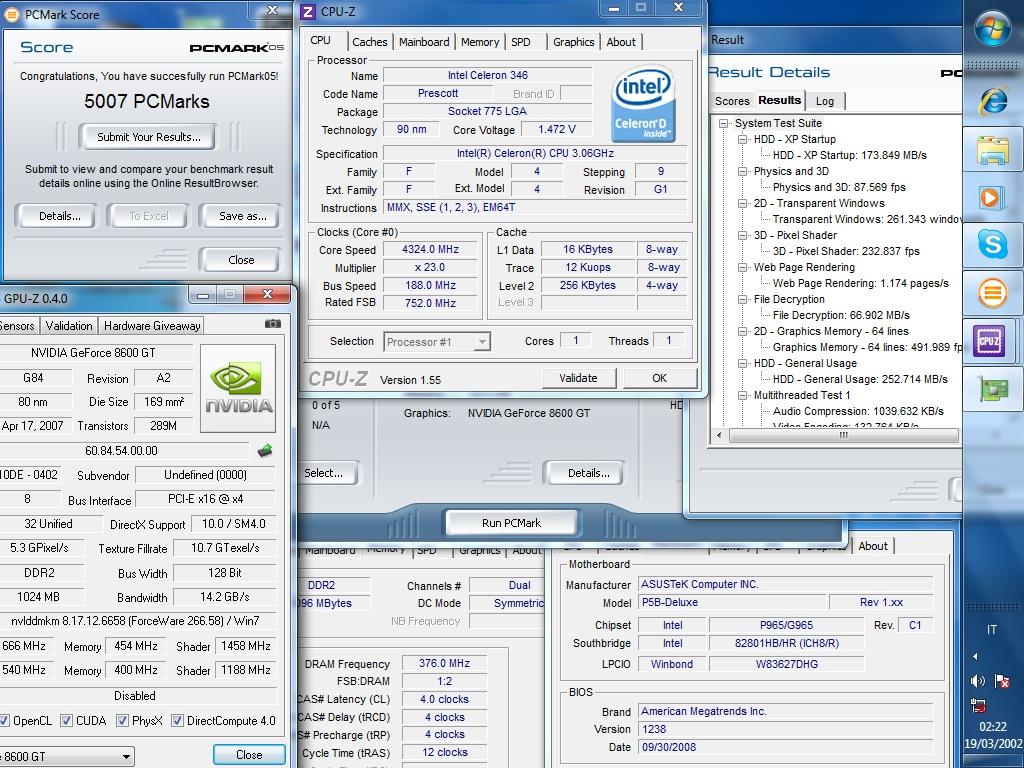The width and height of the screenshot is (1024, 768).
Task: Click the IT language indicator
Action: pyautogui.click(x=991, y=630)
